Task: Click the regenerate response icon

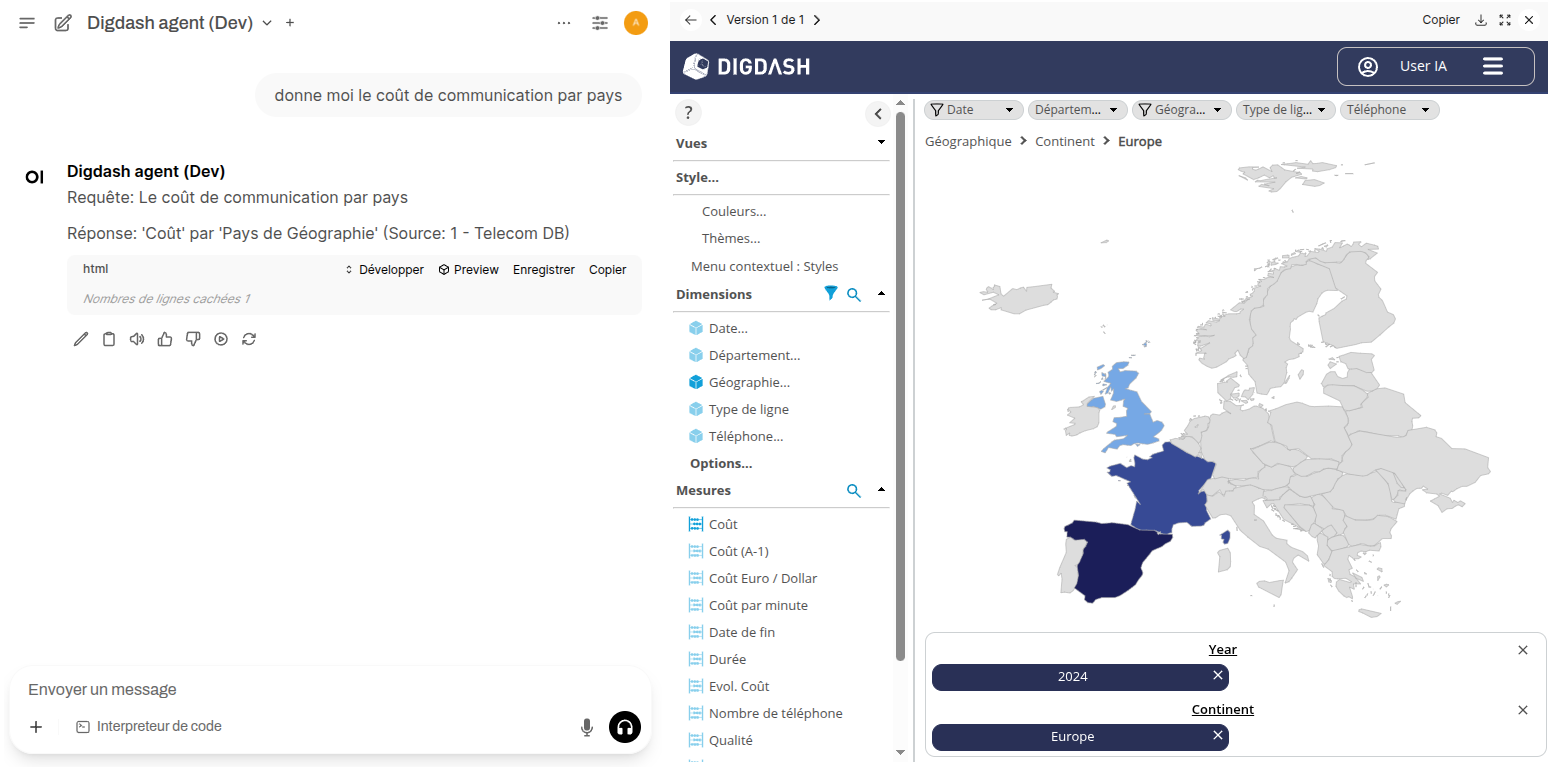Action: coord(249,339)
